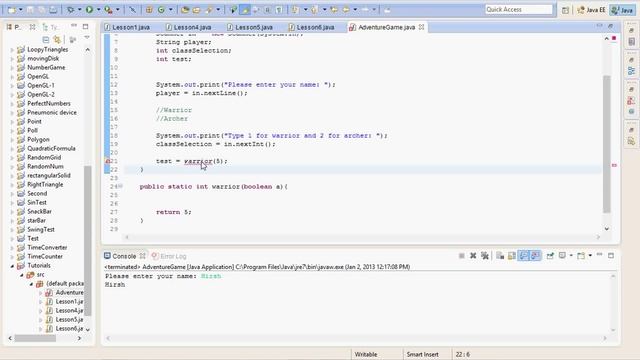Toggle Link with Editor in Package Explorer
This screenshot has width=640, height=360.
point(57,39)
